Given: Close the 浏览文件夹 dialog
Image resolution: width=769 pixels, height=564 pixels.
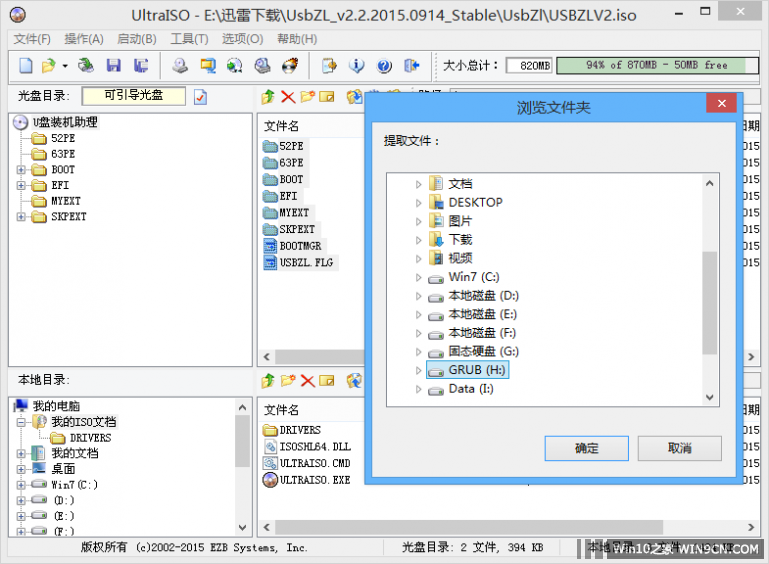Looking at the screenshot, I should [721, 103].
